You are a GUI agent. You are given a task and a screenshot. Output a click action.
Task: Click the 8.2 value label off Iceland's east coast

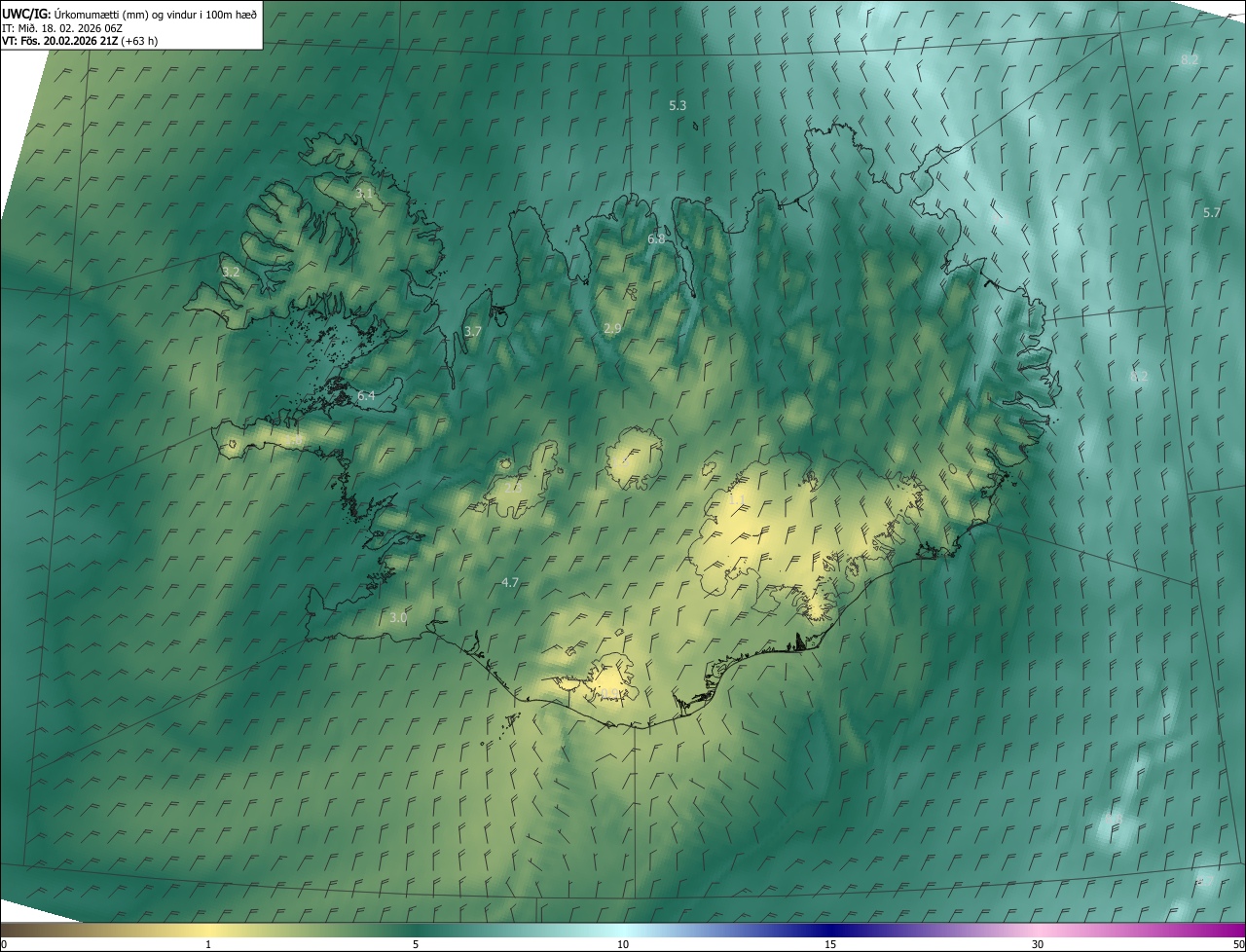[1139, 377]
